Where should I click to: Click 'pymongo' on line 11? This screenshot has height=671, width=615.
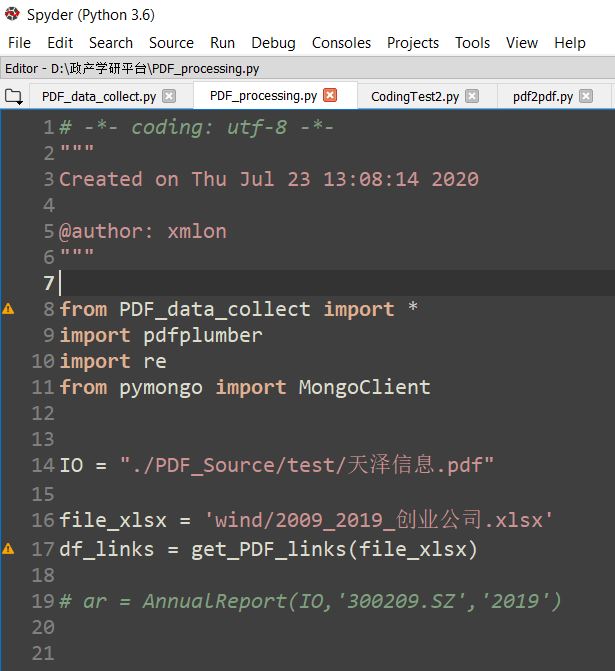(x=161, y=388)
